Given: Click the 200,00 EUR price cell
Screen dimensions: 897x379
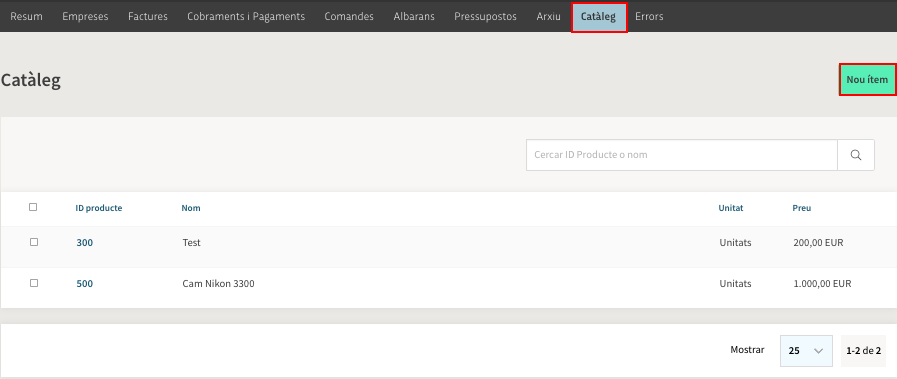Looking at the screenshot, I should 819,243.
